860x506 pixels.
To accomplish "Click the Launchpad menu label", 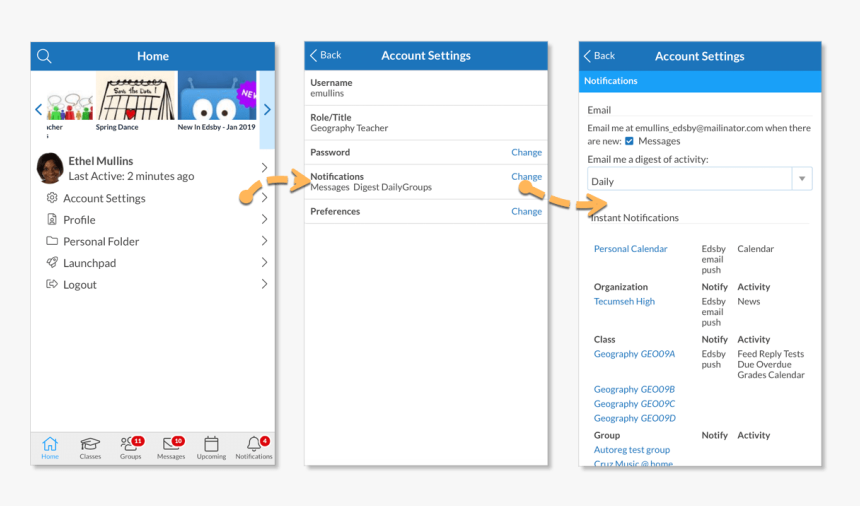I will 89,263.
